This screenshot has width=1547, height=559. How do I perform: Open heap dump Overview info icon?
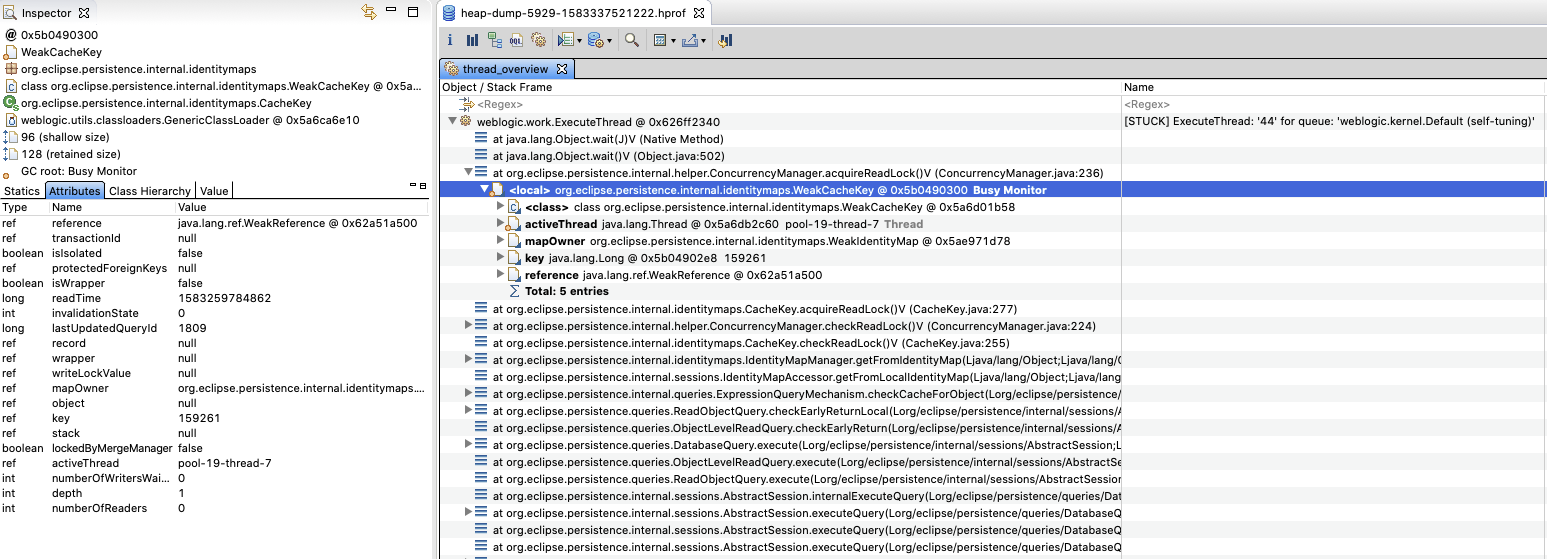tap(450, 41)
